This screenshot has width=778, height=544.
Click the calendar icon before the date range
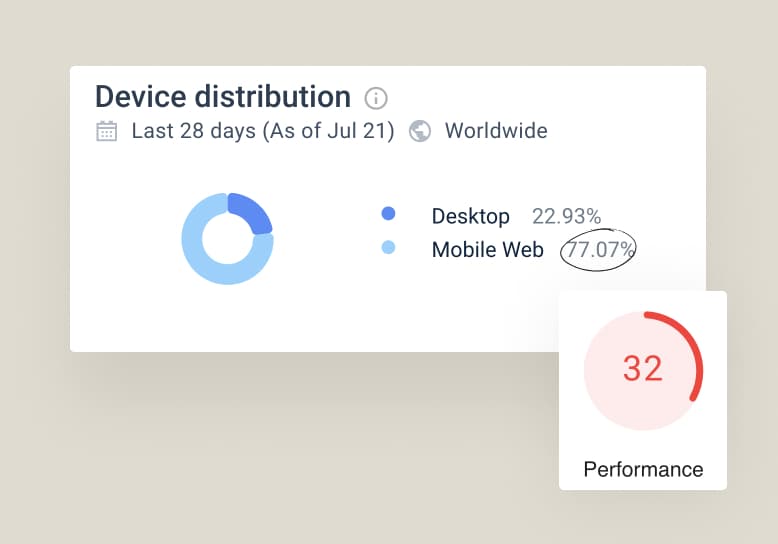click(x=107, y=131)
